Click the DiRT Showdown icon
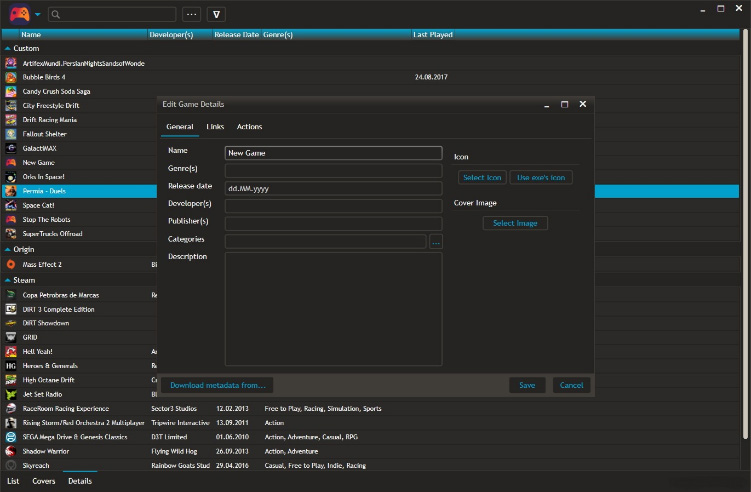Image resolution: width=751 pixels, height=492 pixels. coord(11,323)
